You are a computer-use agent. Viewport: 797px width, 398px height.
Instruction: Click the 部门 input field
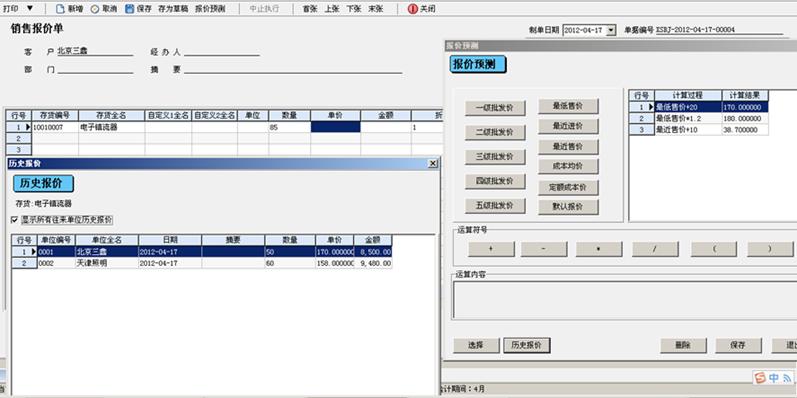click(95, 70)
